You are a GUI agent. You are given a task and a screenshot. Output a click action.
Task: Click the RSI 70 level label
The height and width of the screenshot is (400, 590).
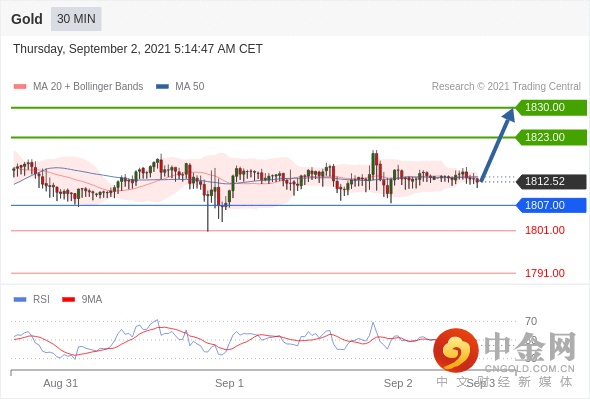point(531,321)
